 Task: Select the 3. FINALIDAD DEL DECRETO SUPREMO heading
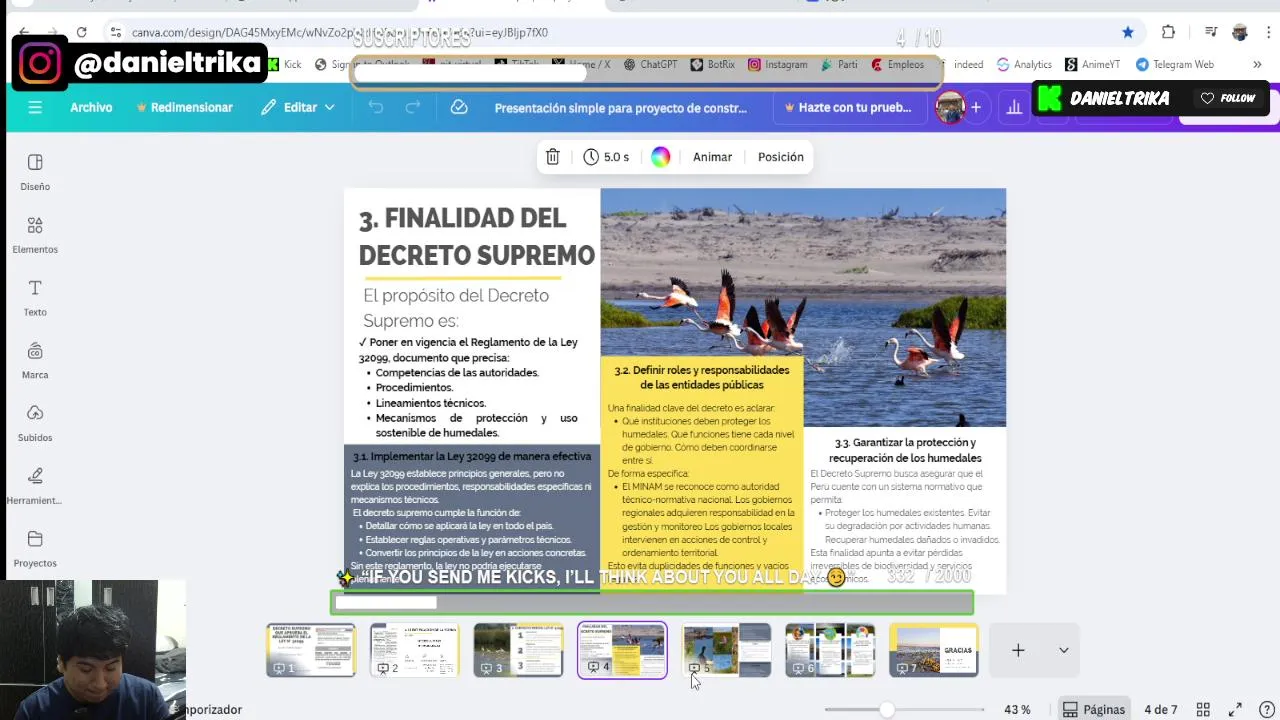tap(476, 236)
